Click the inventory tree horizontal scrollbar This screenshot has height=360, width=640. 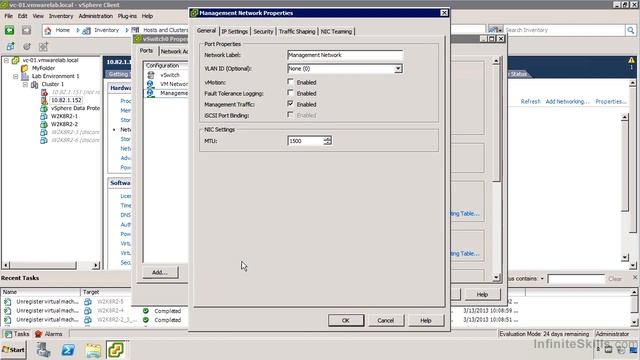51,265
